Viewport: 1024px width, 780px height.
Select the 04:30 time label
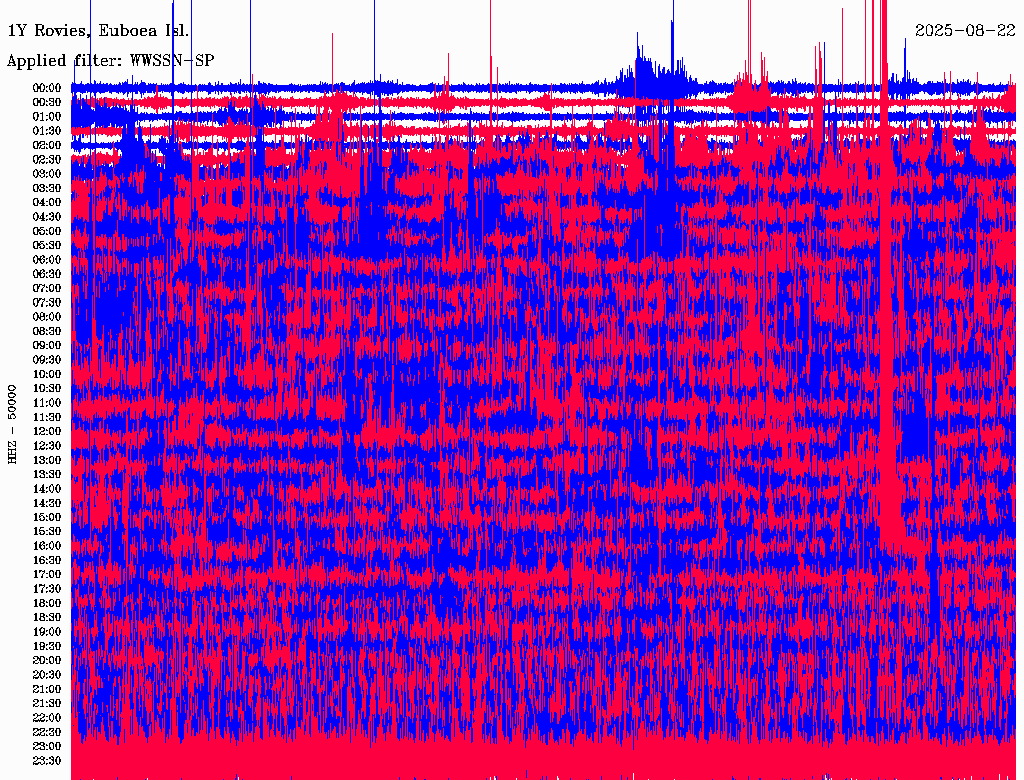47,217
